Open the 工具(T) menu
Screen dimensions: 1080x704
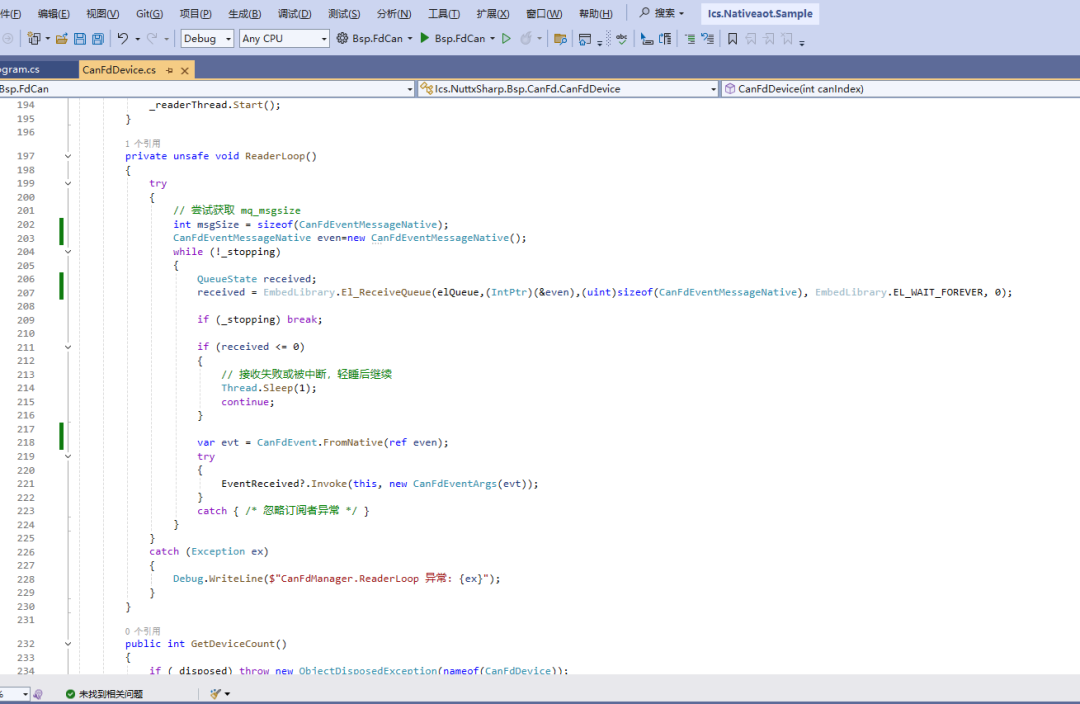[444, 13]
